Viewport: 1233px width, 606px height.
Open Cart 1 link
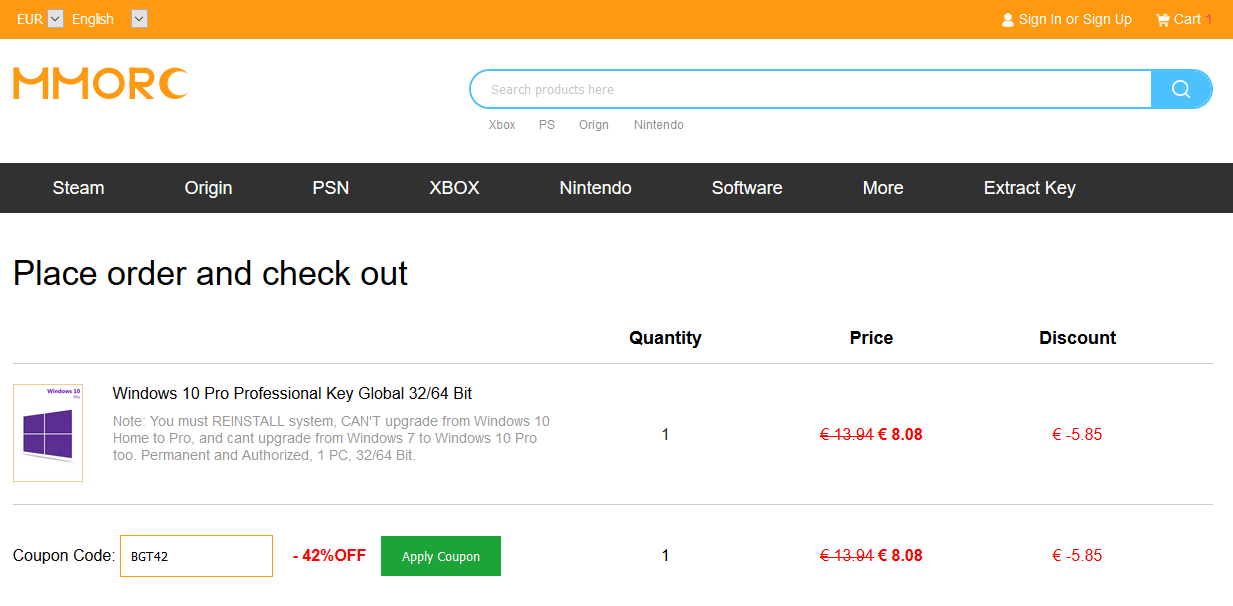click(x=1192, y=19)
